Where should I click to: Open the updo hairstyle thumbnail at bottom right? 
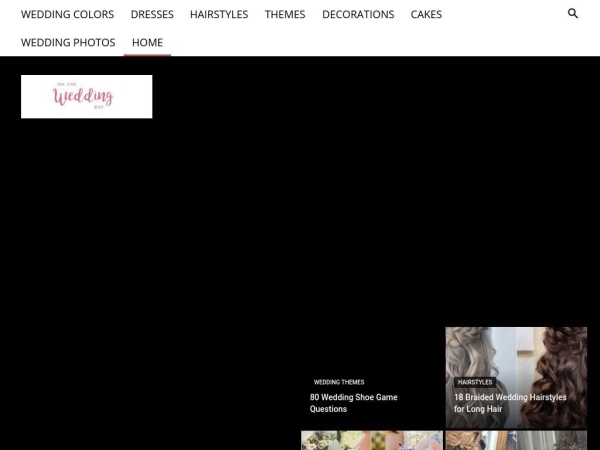516,440
